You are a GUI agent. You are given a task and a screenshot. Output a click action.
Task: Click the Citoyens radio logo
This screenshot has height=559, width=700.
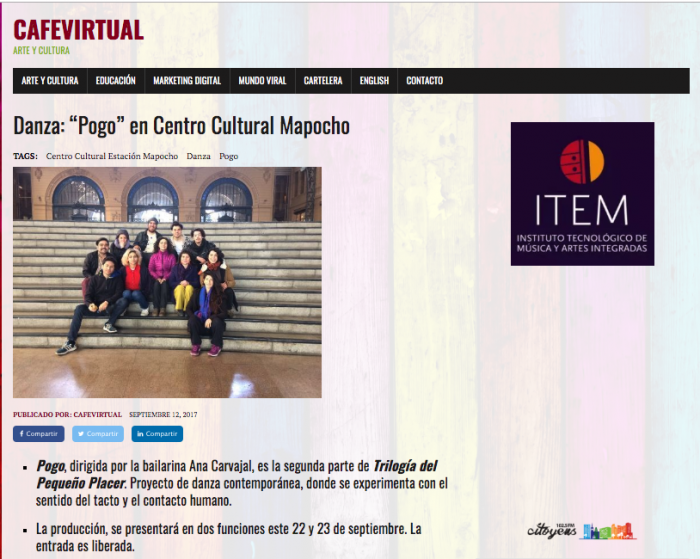(552, 531)
